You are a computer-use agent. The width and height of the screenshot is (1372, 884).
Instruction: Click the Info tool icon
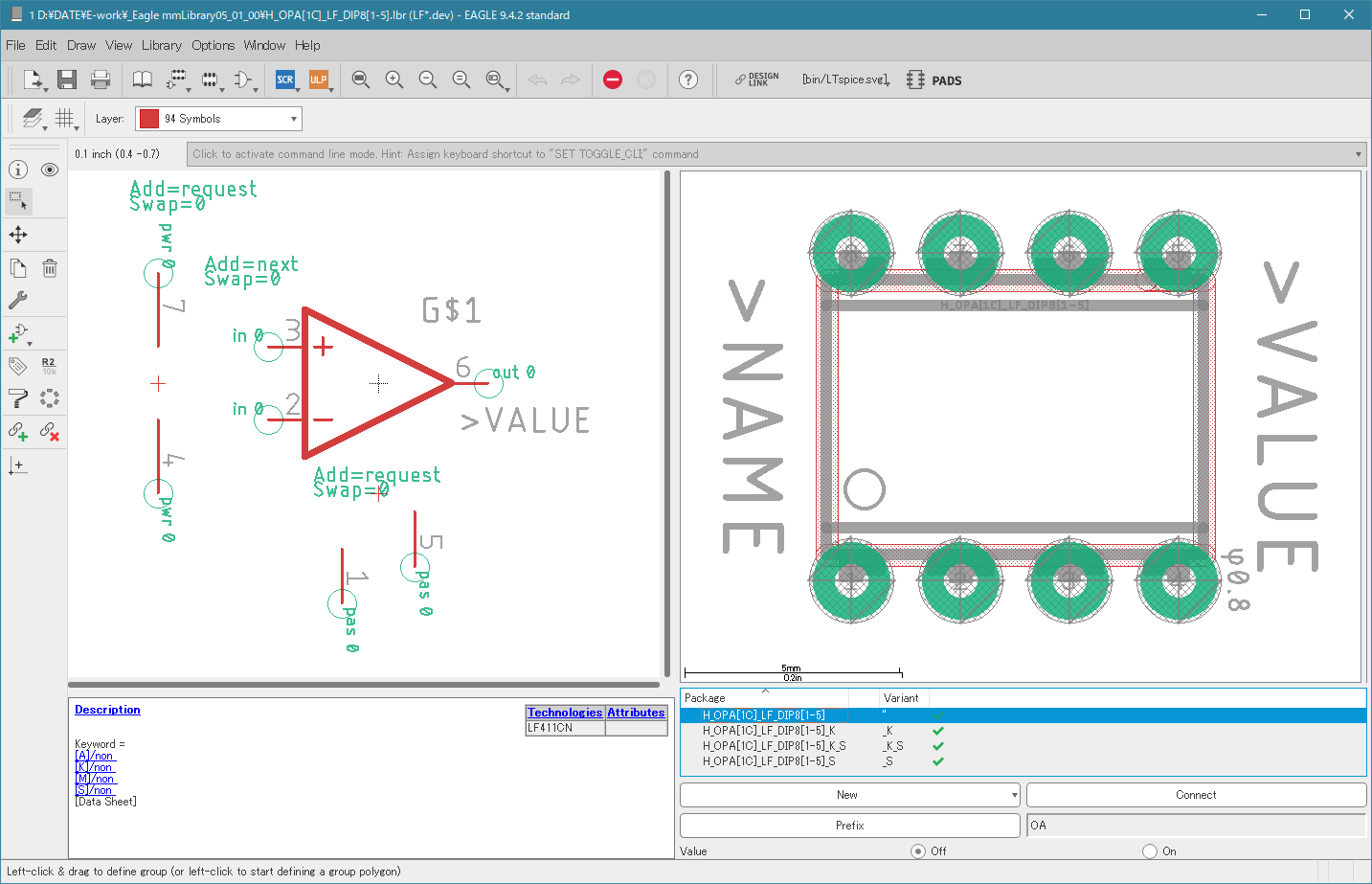[18, 170]
